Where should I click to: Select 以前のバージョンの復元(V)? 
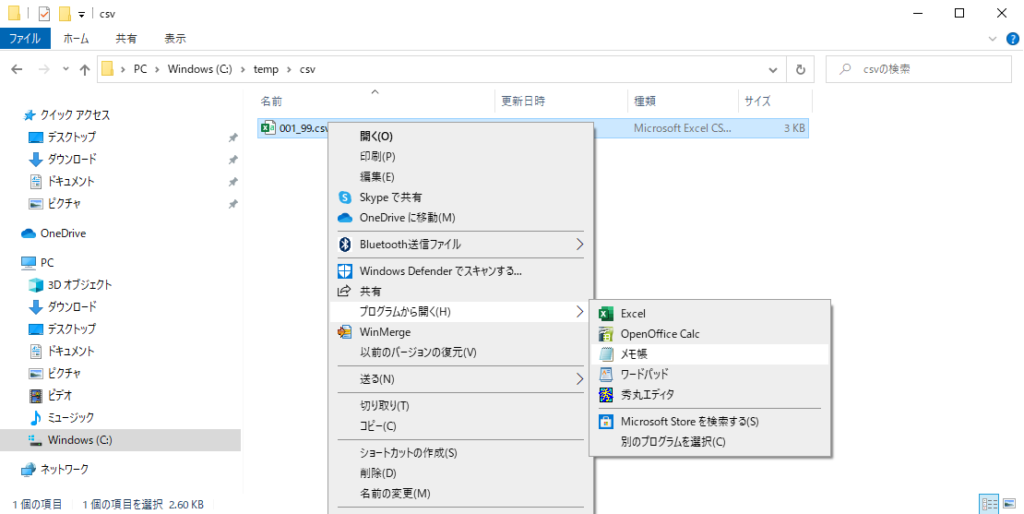coord(460,352)
